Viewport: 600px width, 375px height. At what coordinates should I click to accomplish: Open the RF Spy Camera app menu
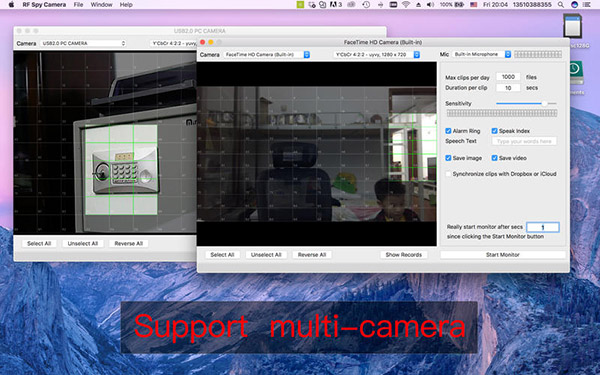pyautogui.click(x=44, y=5)
